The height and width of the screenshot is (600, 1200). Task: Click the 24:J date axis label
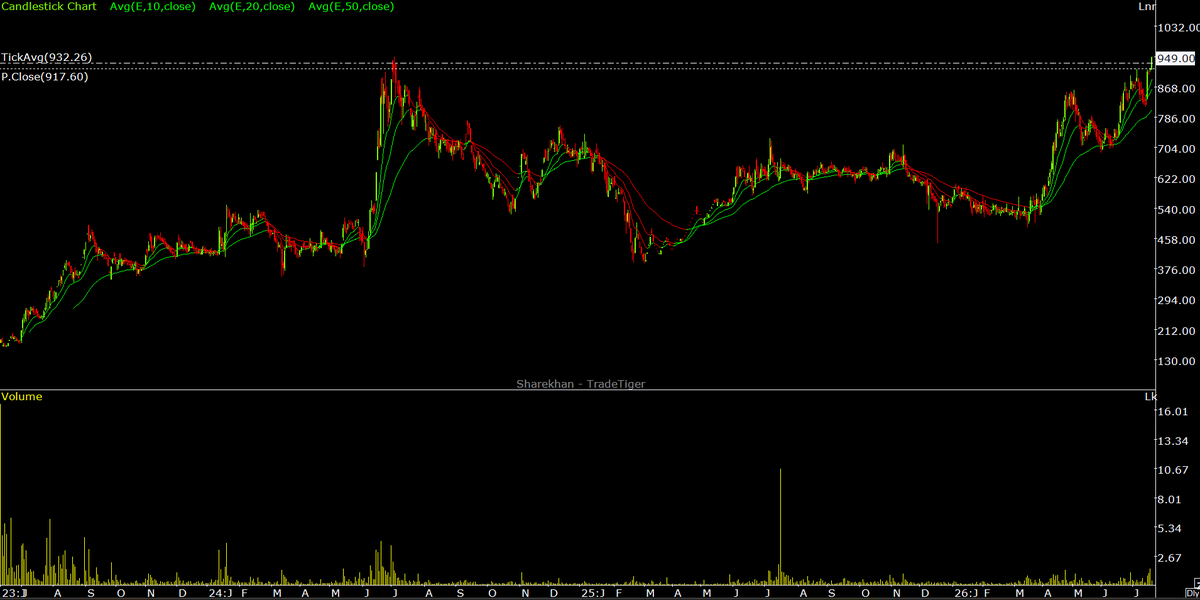tap(221, 593)
